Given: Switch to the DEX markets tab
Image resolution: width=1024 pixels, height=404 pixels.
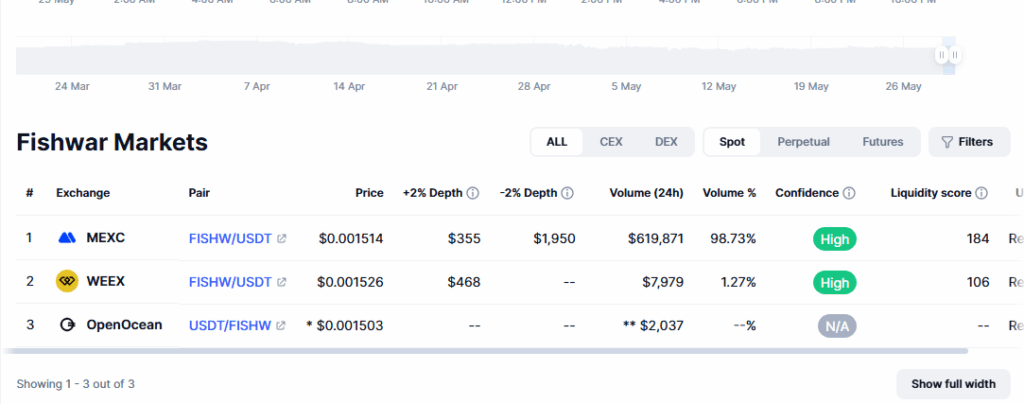Looking at the screenshot, I should 666,142.
